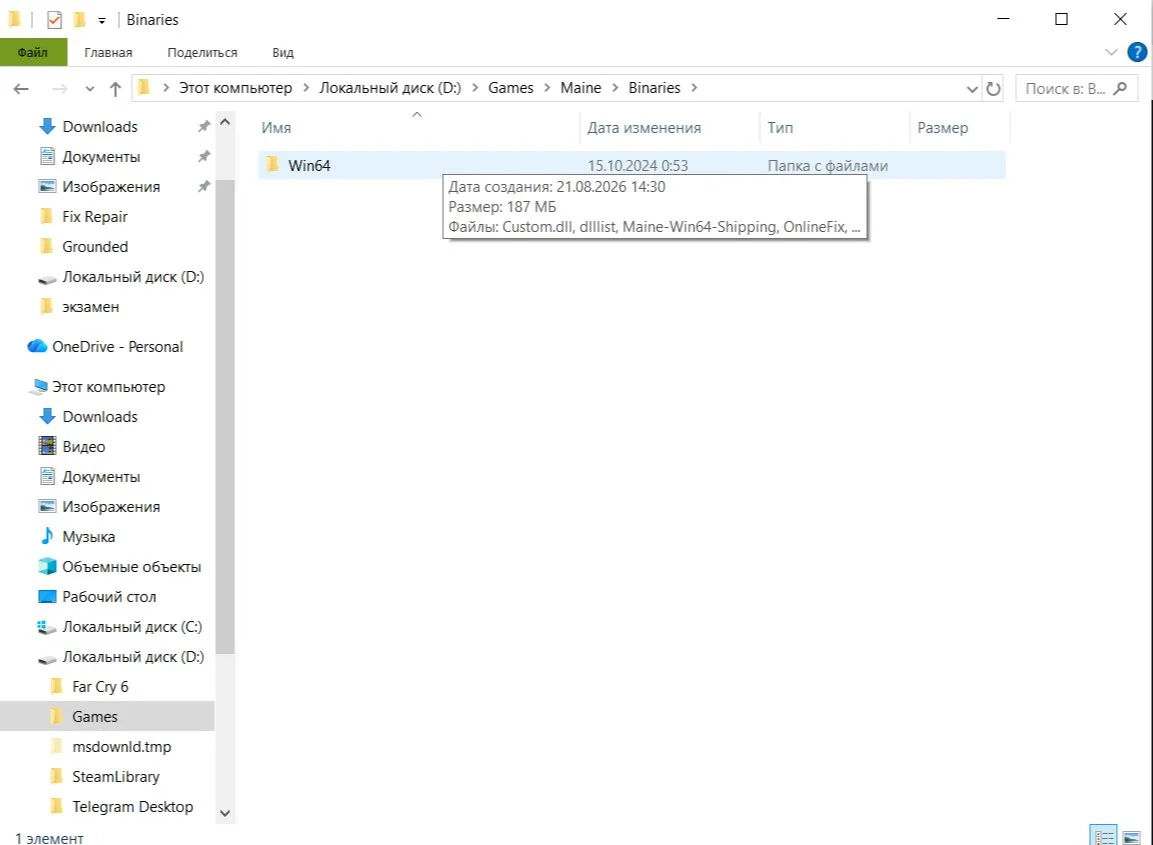This screenshot has height=845, width=1153.
Task: Open Музыка in navigation tree
Action: coord(88,537)
